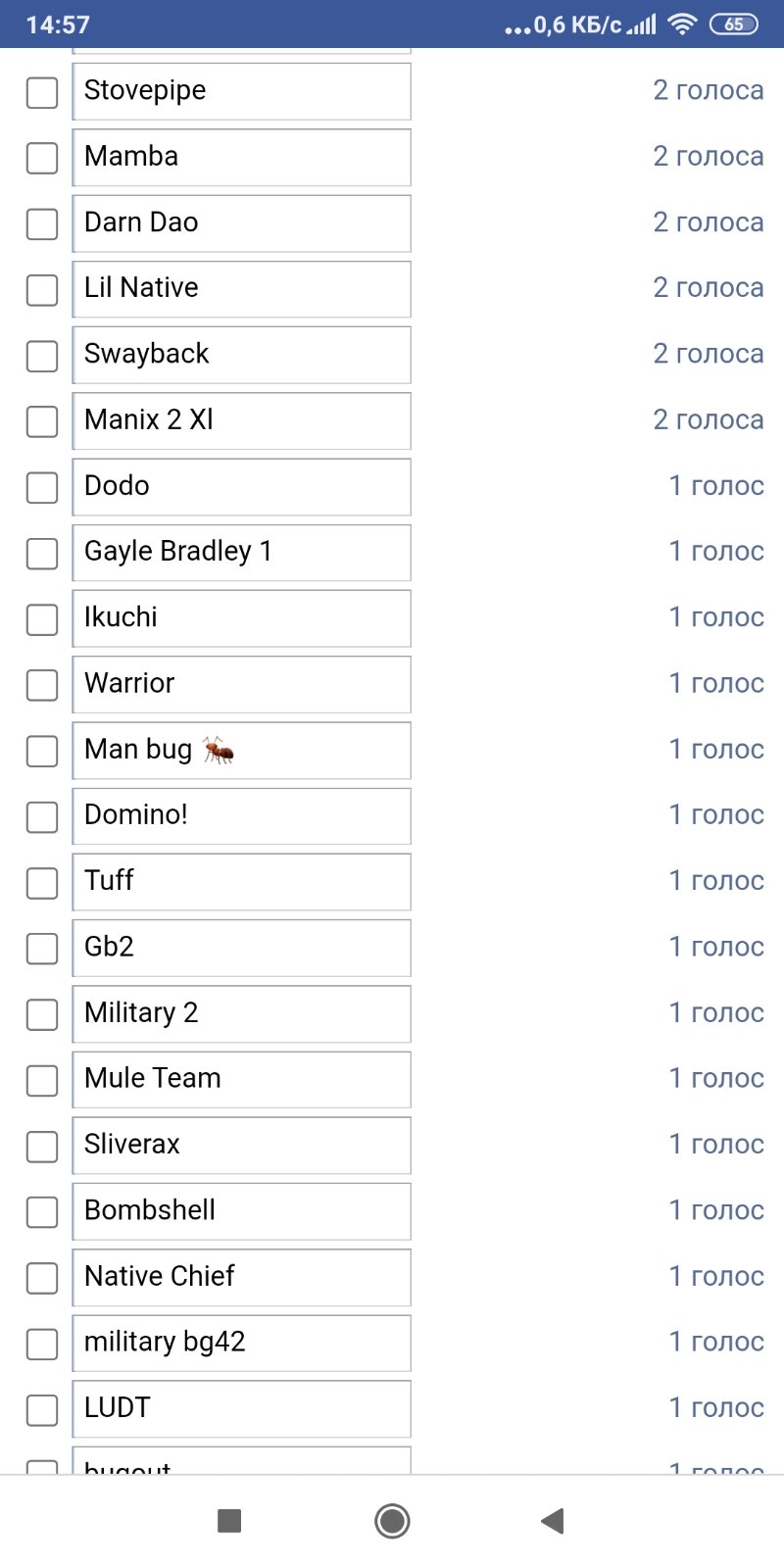The width and height of the screenshot is (784, 1568).
Task: Check the Stovepipe checkbox
Action: tap(42, 92)
